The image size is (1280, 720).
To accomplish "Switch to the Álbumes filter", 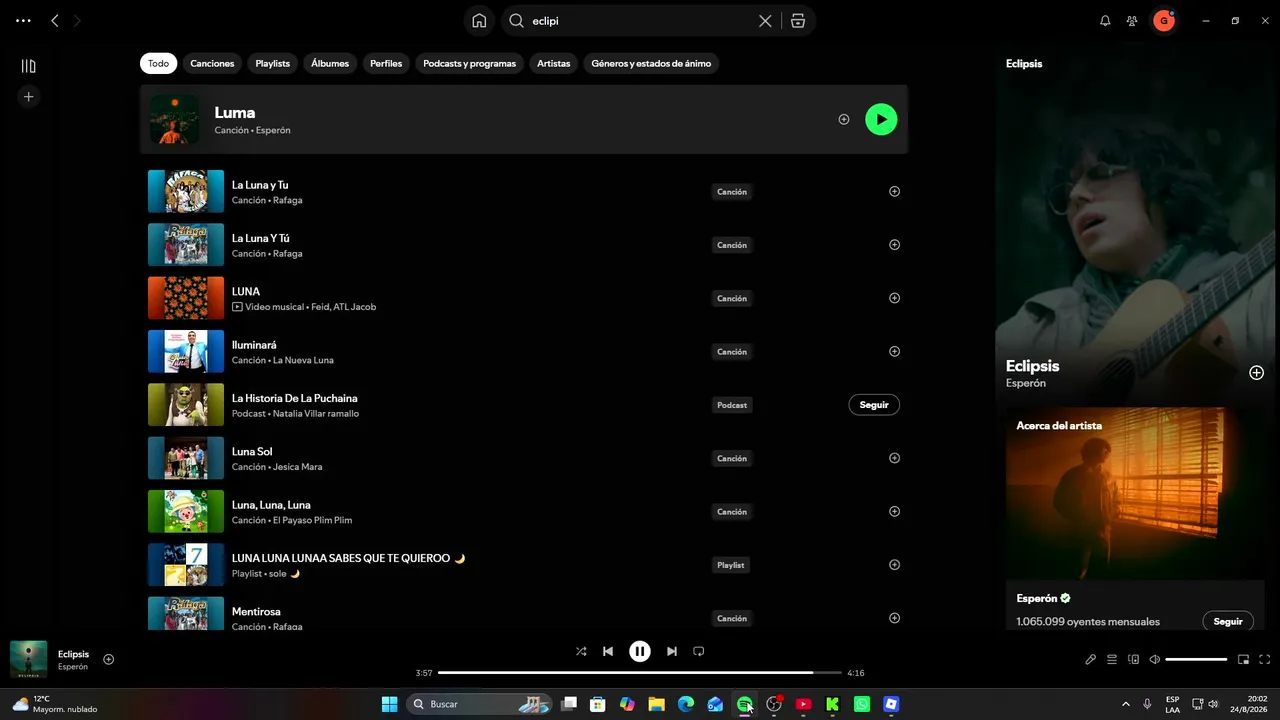I will pos(330,63).
